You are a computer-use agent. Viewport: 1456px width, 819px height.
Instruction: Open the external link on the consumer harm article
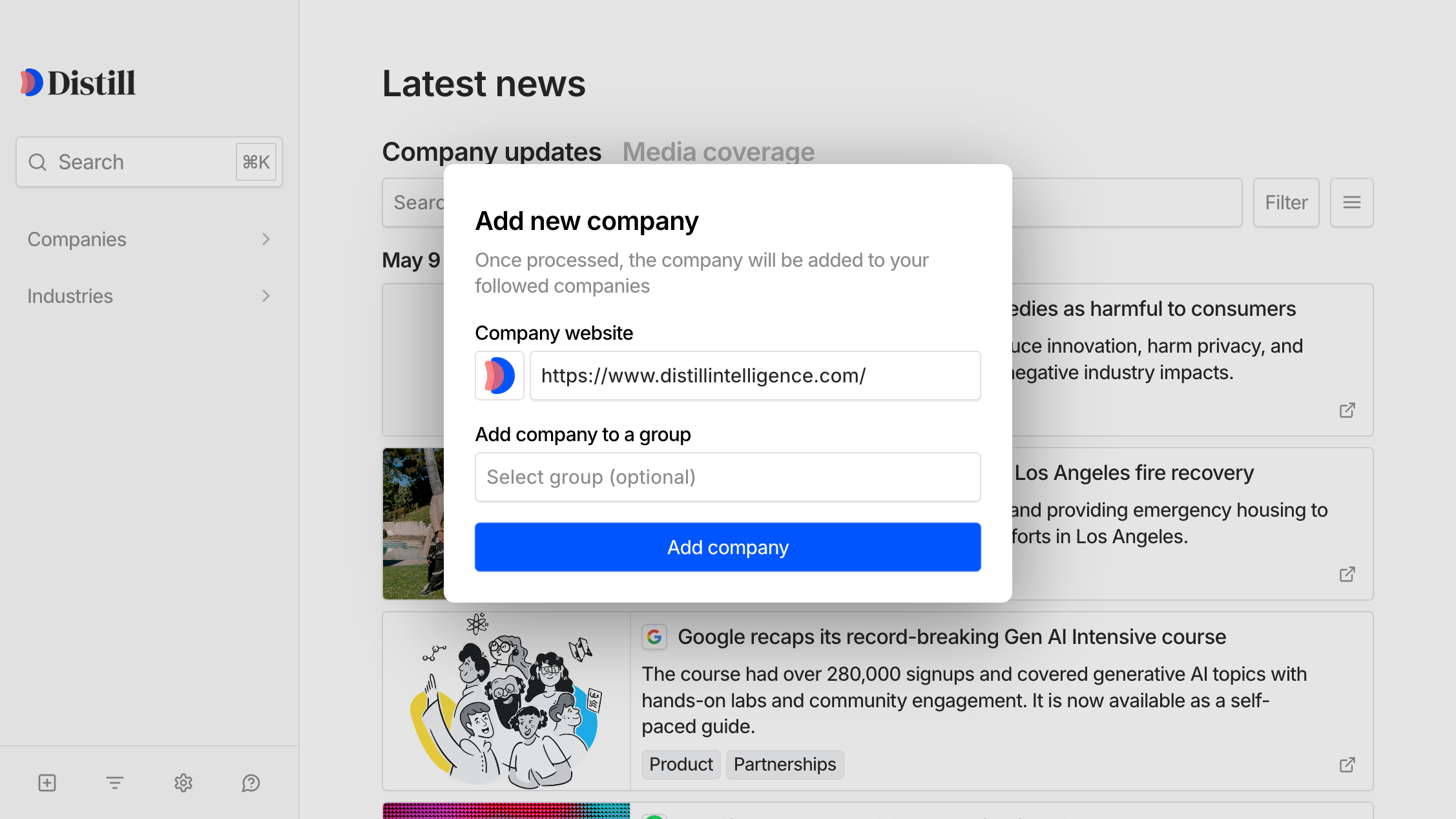coord(1347,410)
